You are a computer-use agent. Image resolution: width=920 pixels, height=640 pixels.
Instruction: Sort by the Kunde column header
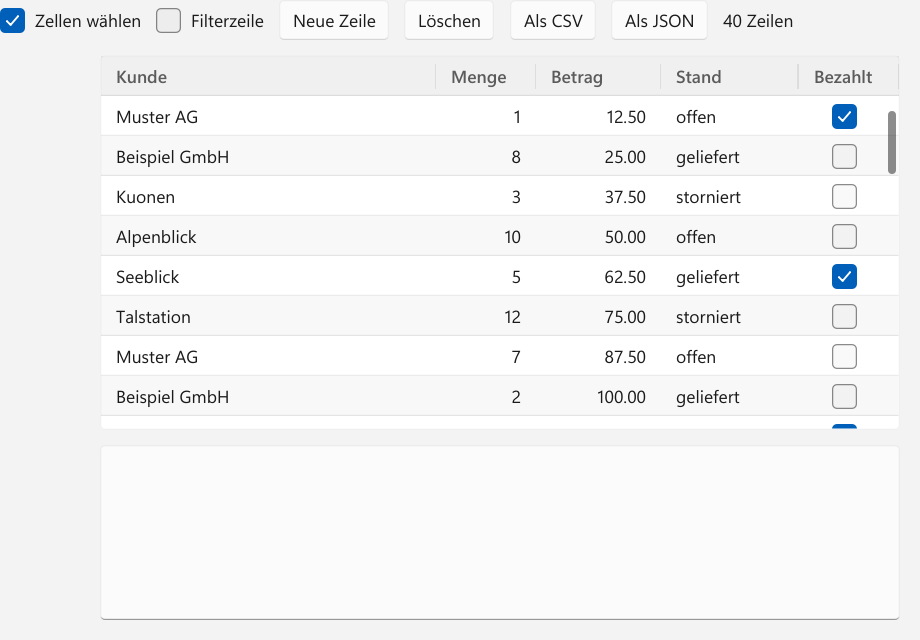click(268, 77)
